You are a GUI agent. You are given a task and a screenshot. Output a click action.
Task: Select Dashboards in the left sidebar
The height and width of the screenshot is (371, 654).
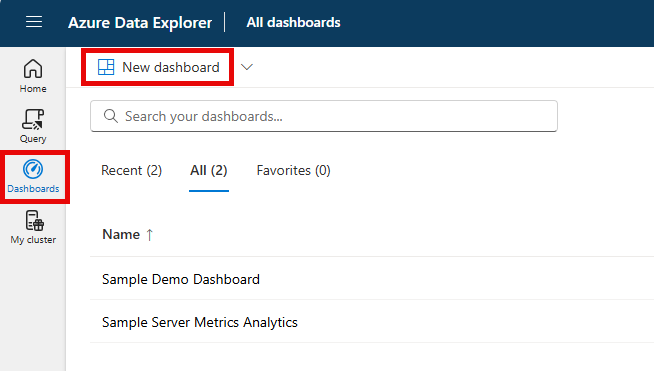pyautogui.click(x=33, y=177)
